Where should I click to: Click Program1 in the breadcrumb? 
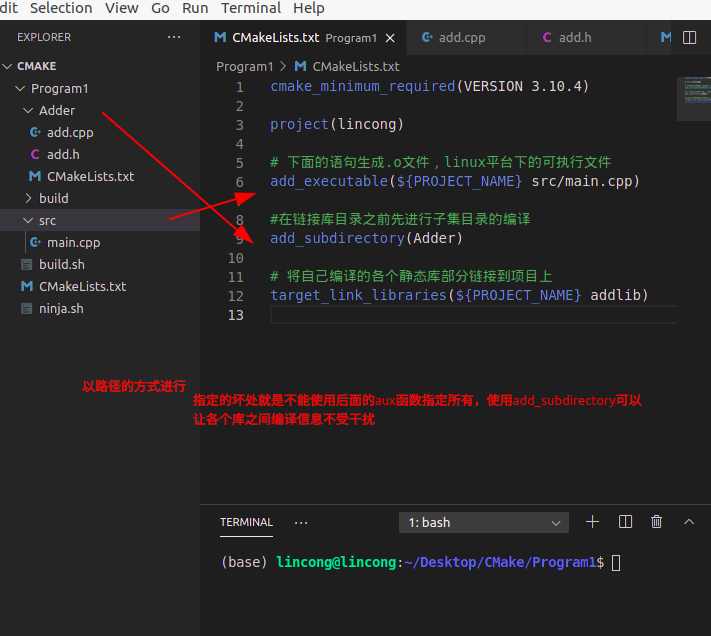244,67
